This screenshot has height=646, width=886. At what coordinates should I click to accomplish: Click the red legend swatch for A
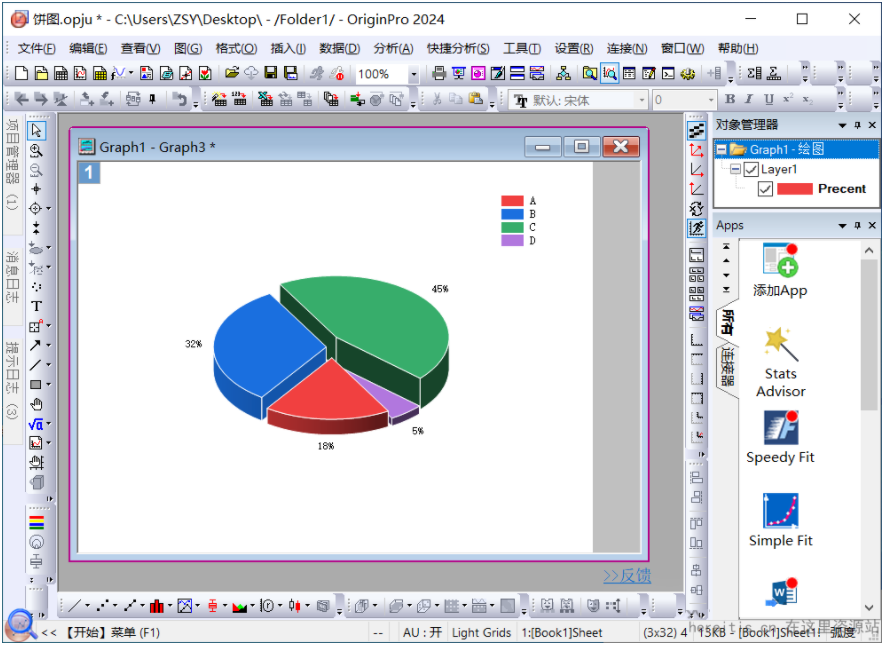[512, 201]
